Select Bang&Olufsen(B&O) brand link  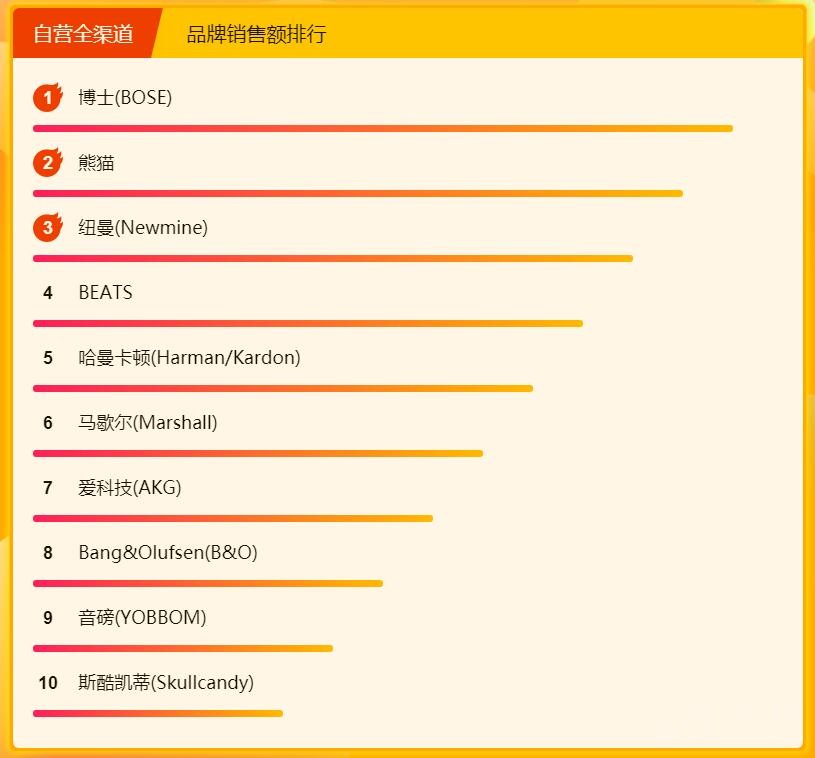pyautogui.click(x=168, y=553)
